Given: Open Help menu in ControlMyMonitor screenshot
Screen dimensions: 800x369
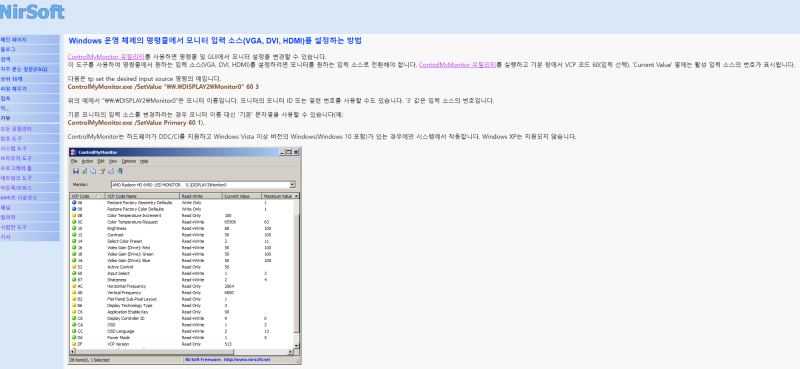Looking at the screenshot, I should coord(144,161).
